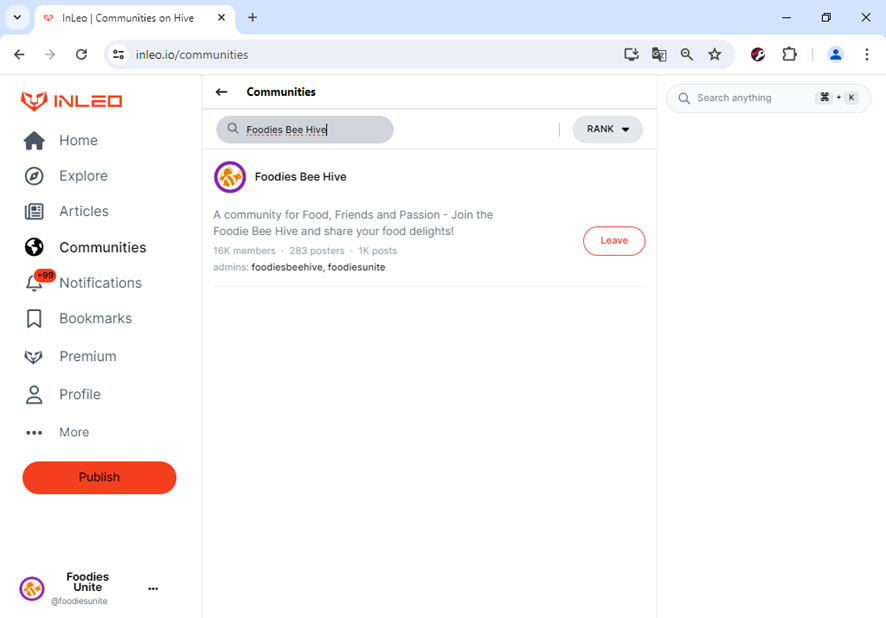
Task: Click the Foodies Bee Hive community avatar
Action: [x=230, y=177]
